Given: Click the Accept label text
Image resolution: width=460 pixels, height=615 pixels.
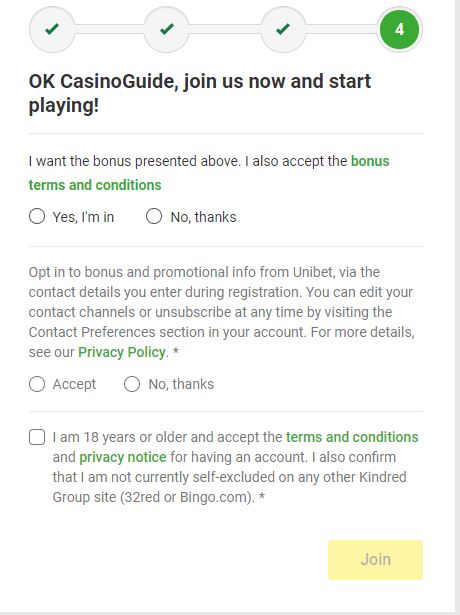Looking at the screenshot, I should pyautogui.click(x=74, y=384).
